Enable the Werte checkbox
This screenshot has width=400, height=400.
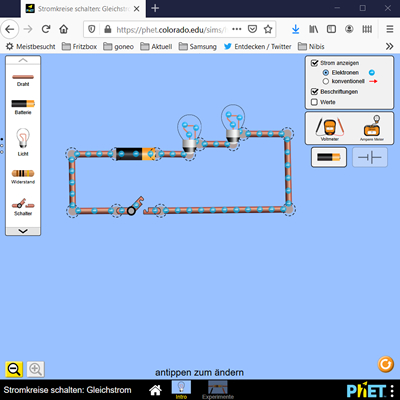(x=314, y=102)
